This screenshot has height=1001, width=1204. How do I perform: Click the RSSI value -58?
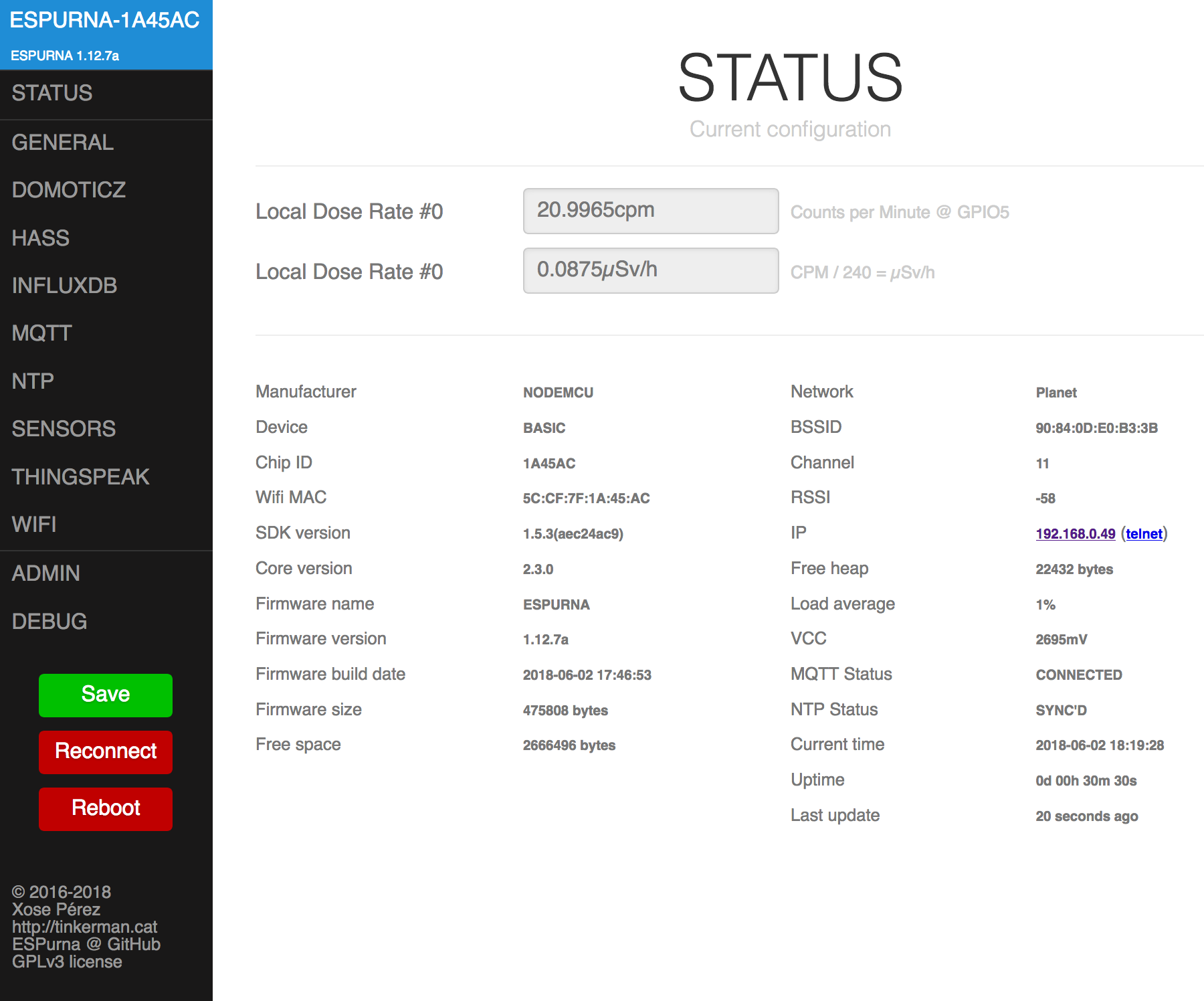1045,498
